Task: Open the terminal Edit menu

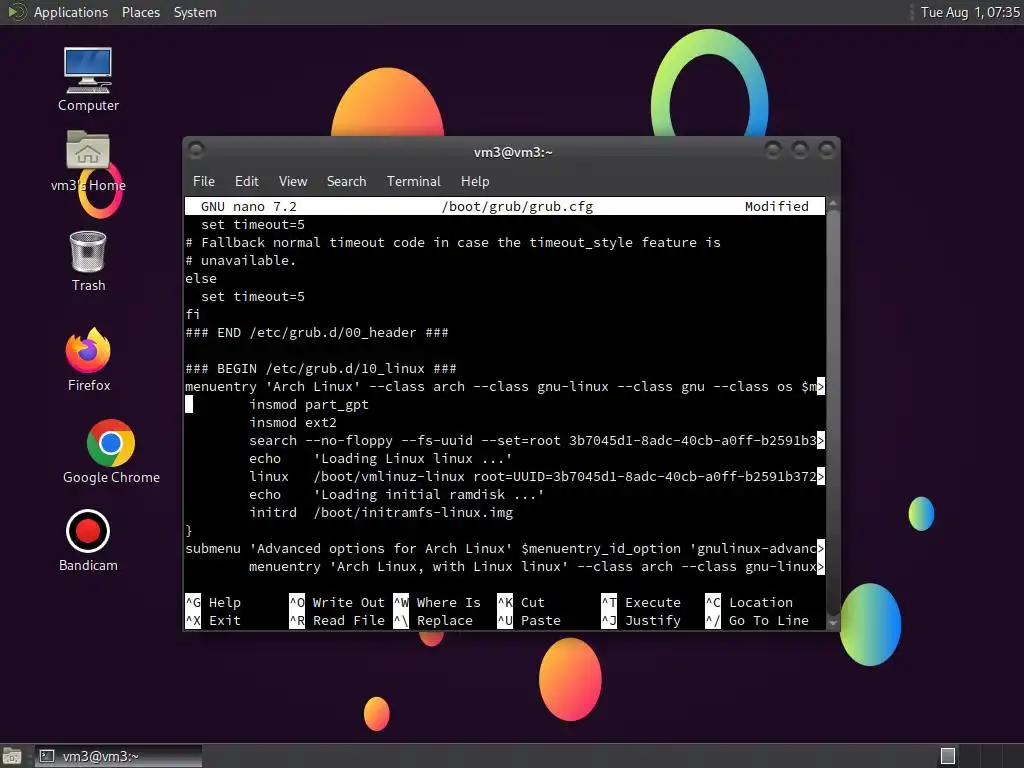Action: tap(246, 182)
